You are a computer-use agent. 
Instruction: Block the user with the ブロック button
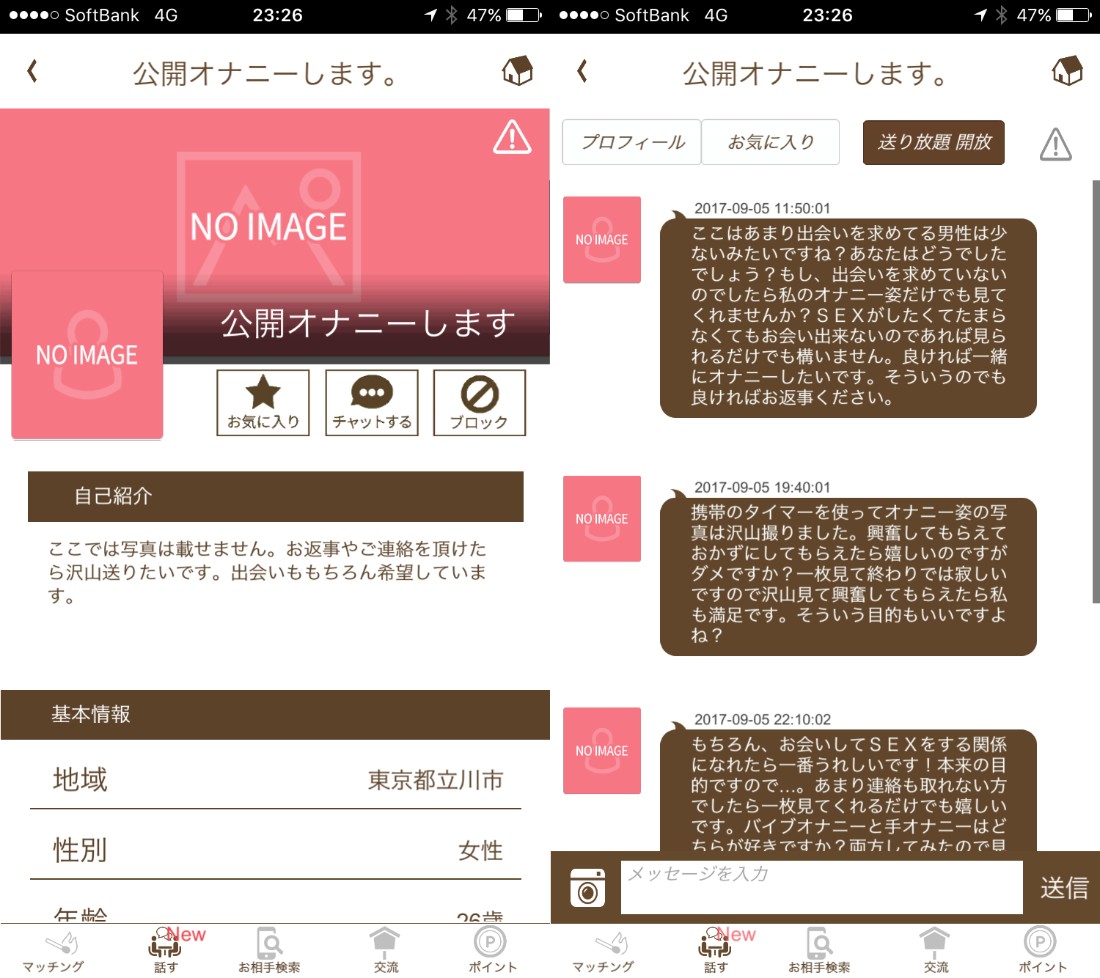pos(479,403)
